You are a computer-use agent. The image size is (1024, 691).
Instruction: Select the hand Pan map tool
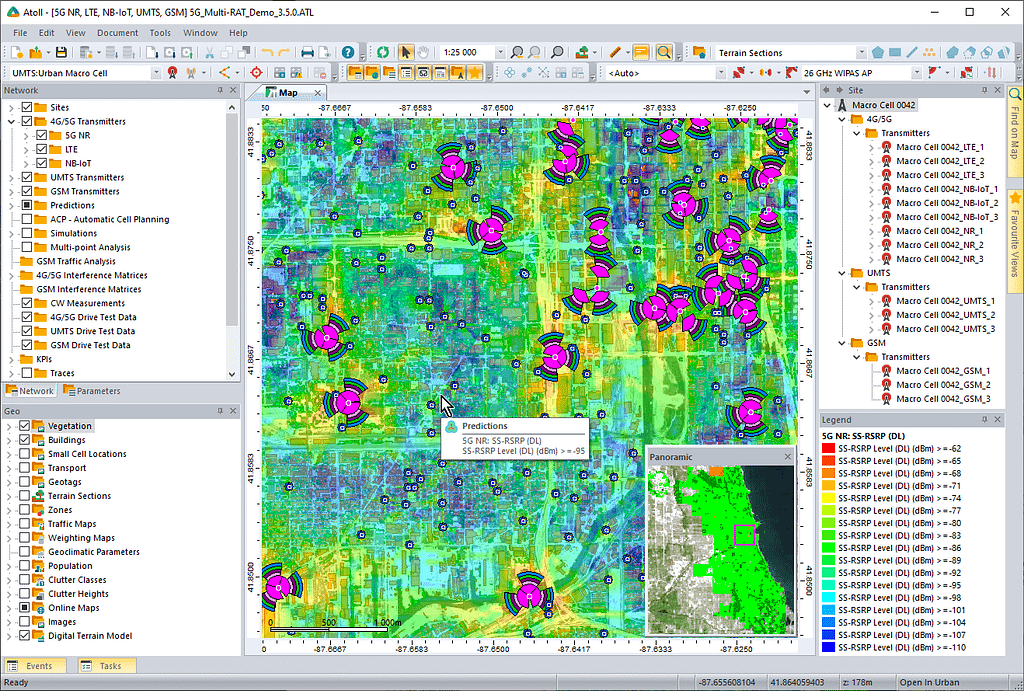pyautogui.click(x=423, y=52)
